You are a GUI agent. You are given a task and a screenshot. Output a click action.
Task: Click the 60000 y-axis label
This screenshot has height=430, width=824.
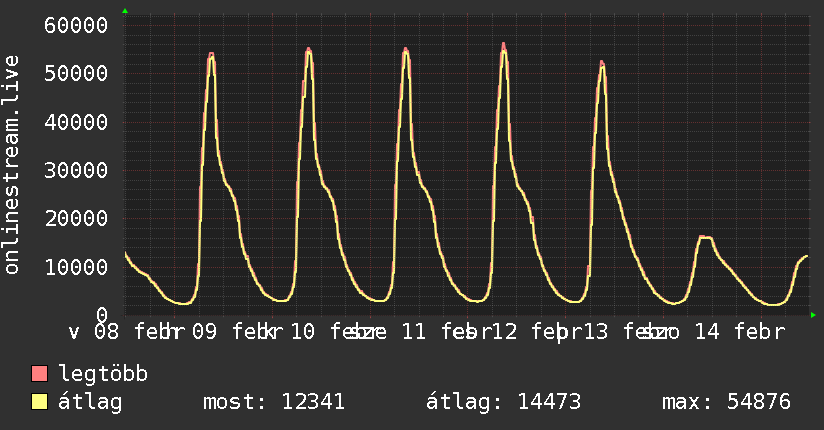[77, 26]
